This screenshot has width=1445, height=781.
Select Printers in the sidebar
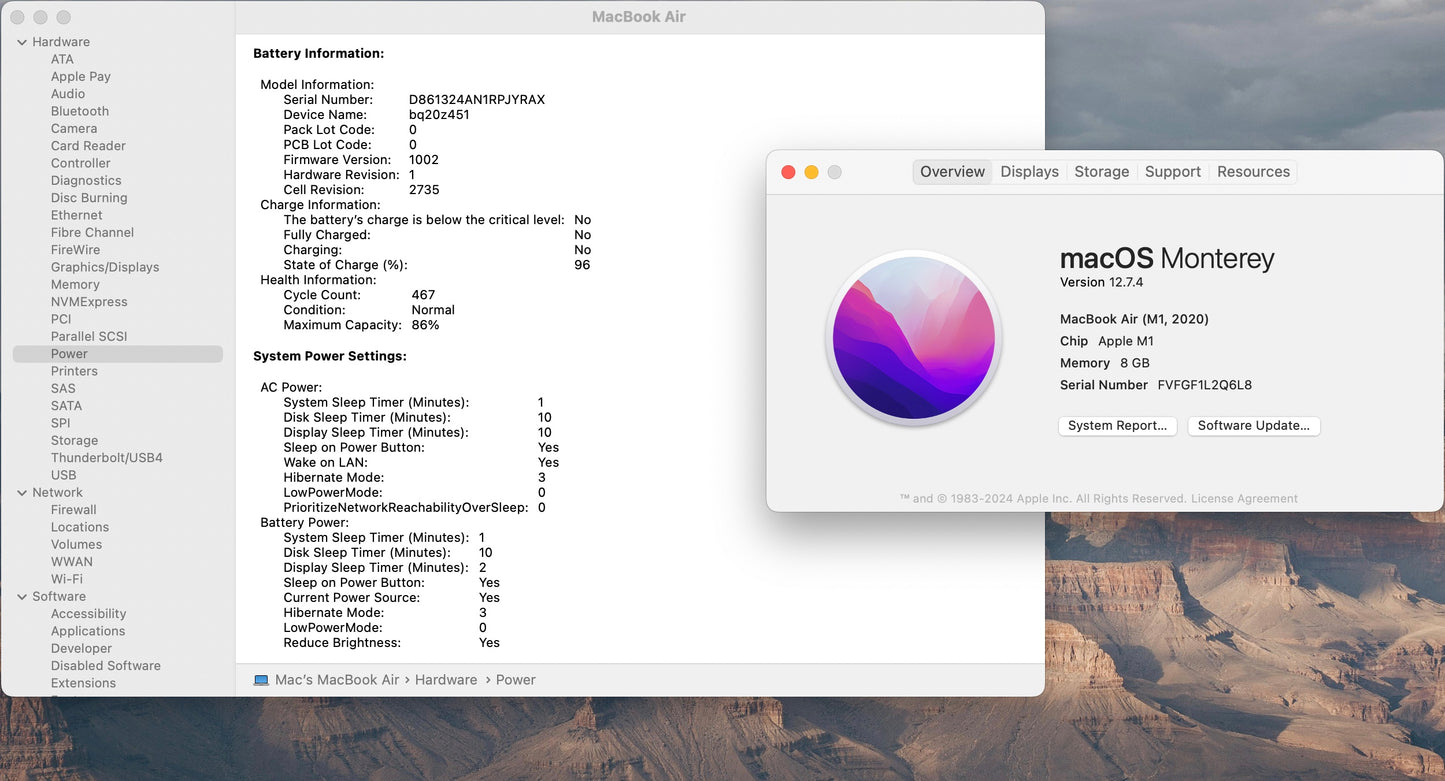point(74,371)
